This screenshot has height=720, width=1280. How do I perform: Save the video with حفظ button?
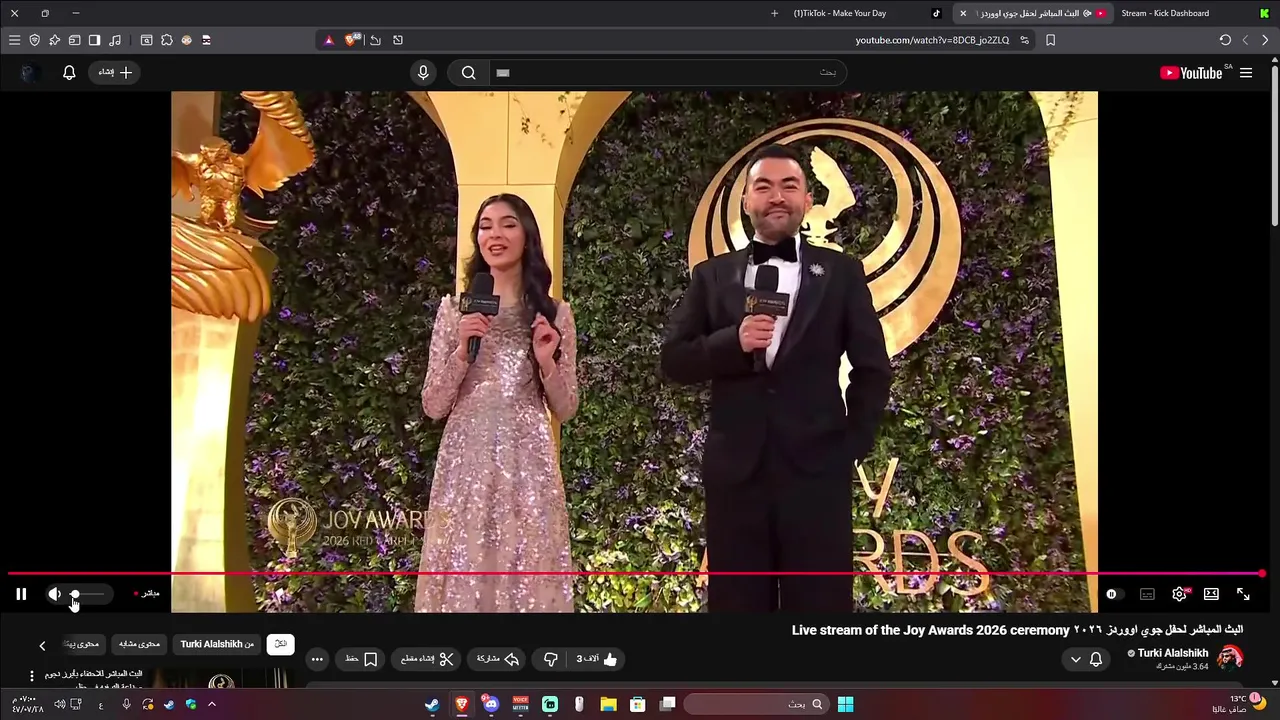pyautogui.click(x=362, y=659)
